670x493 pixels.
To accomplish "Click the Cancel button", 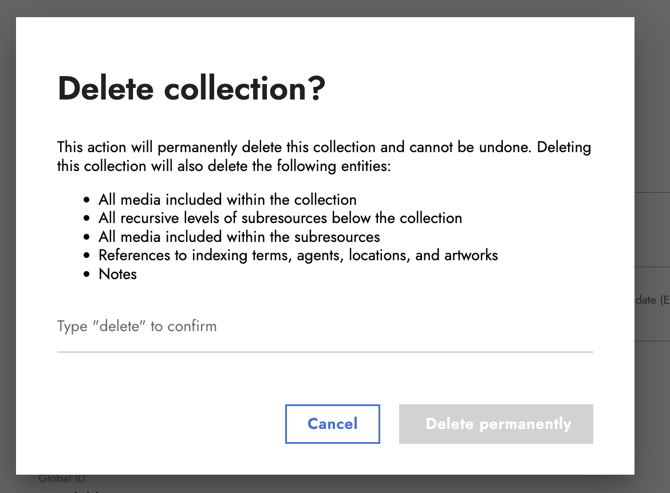I will [332, 424].
